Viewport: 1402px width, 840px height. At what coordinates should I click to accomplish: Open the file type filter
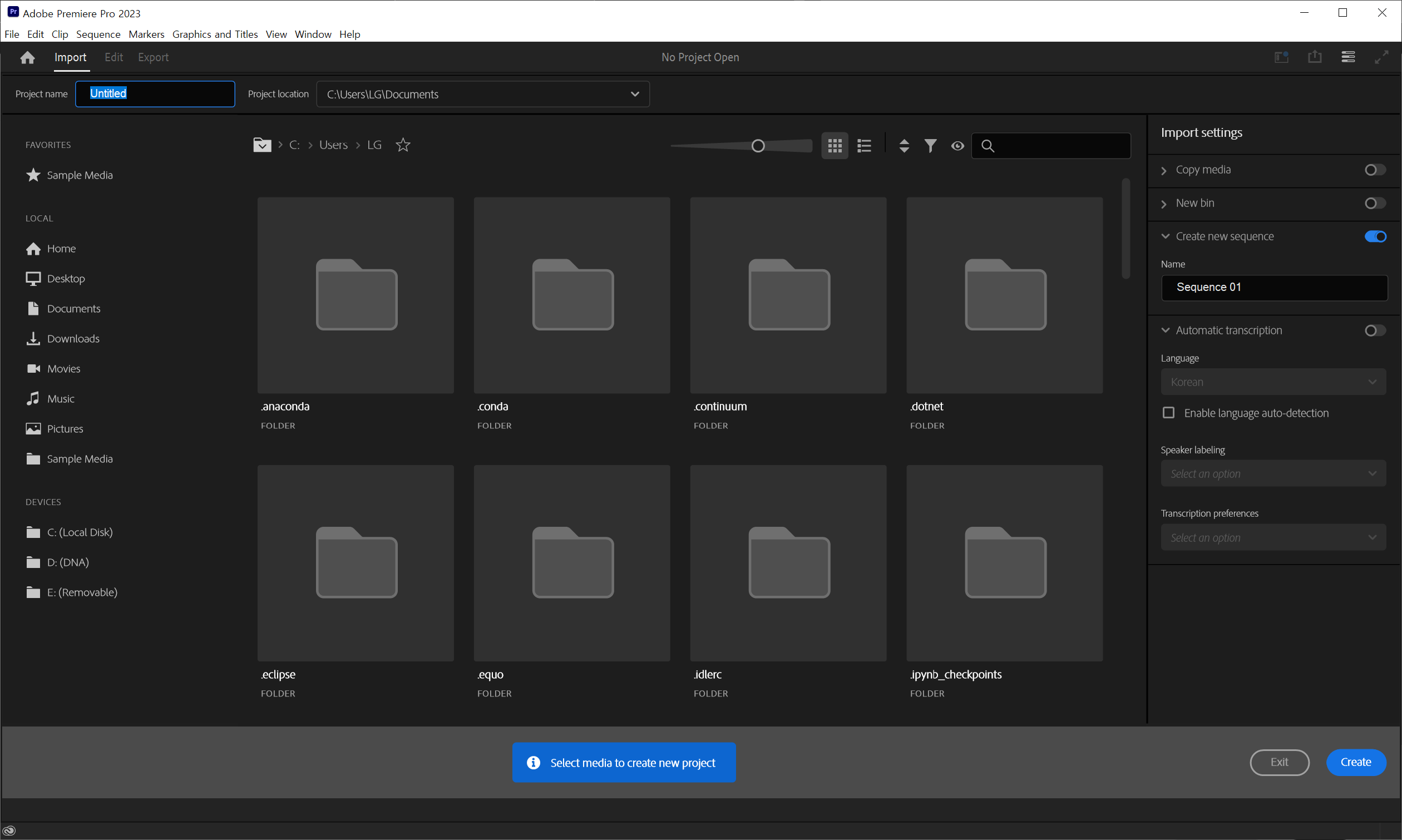coord(930,146)
